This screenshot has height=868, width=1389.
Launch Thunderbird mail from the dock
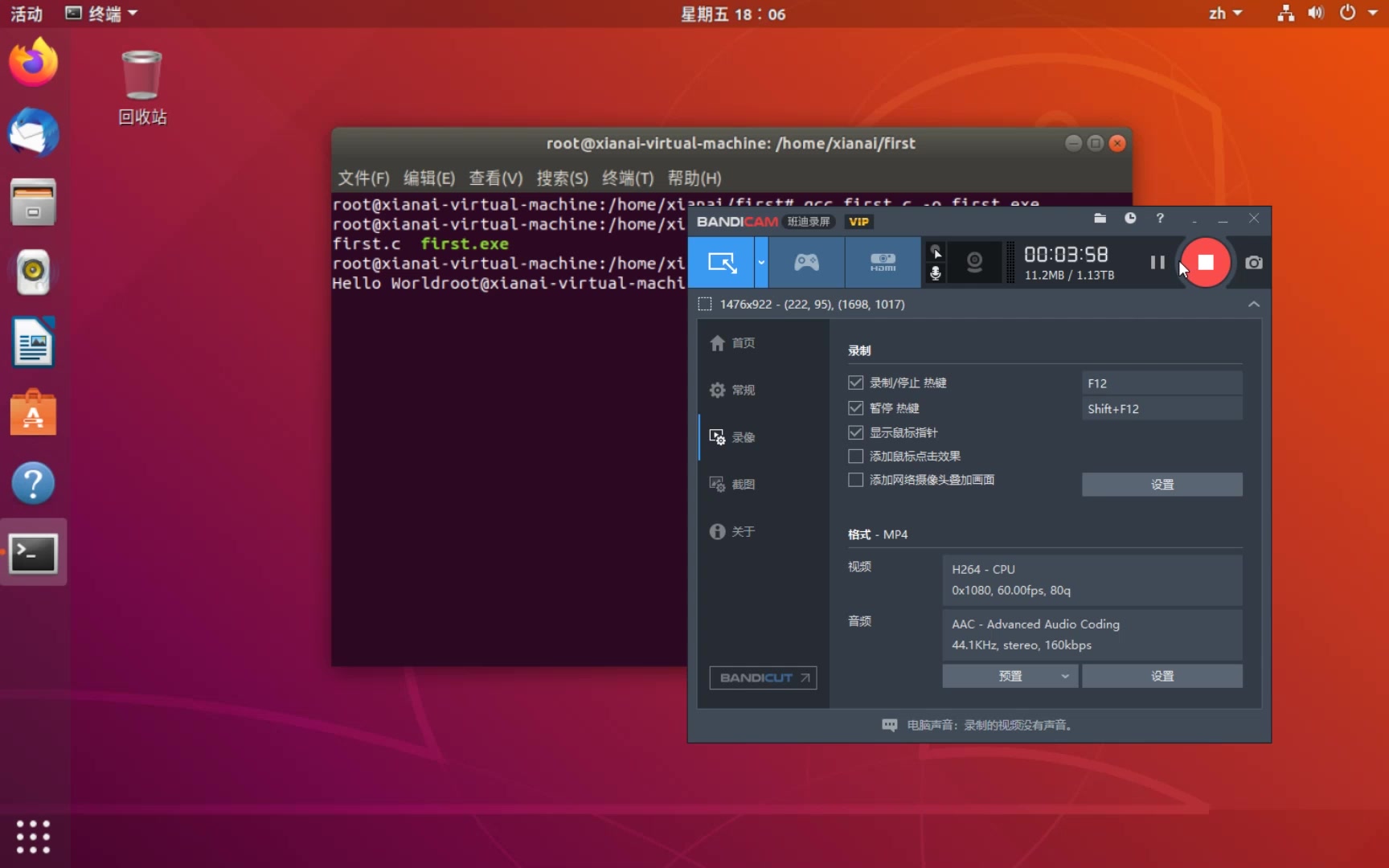pos(33,132)
